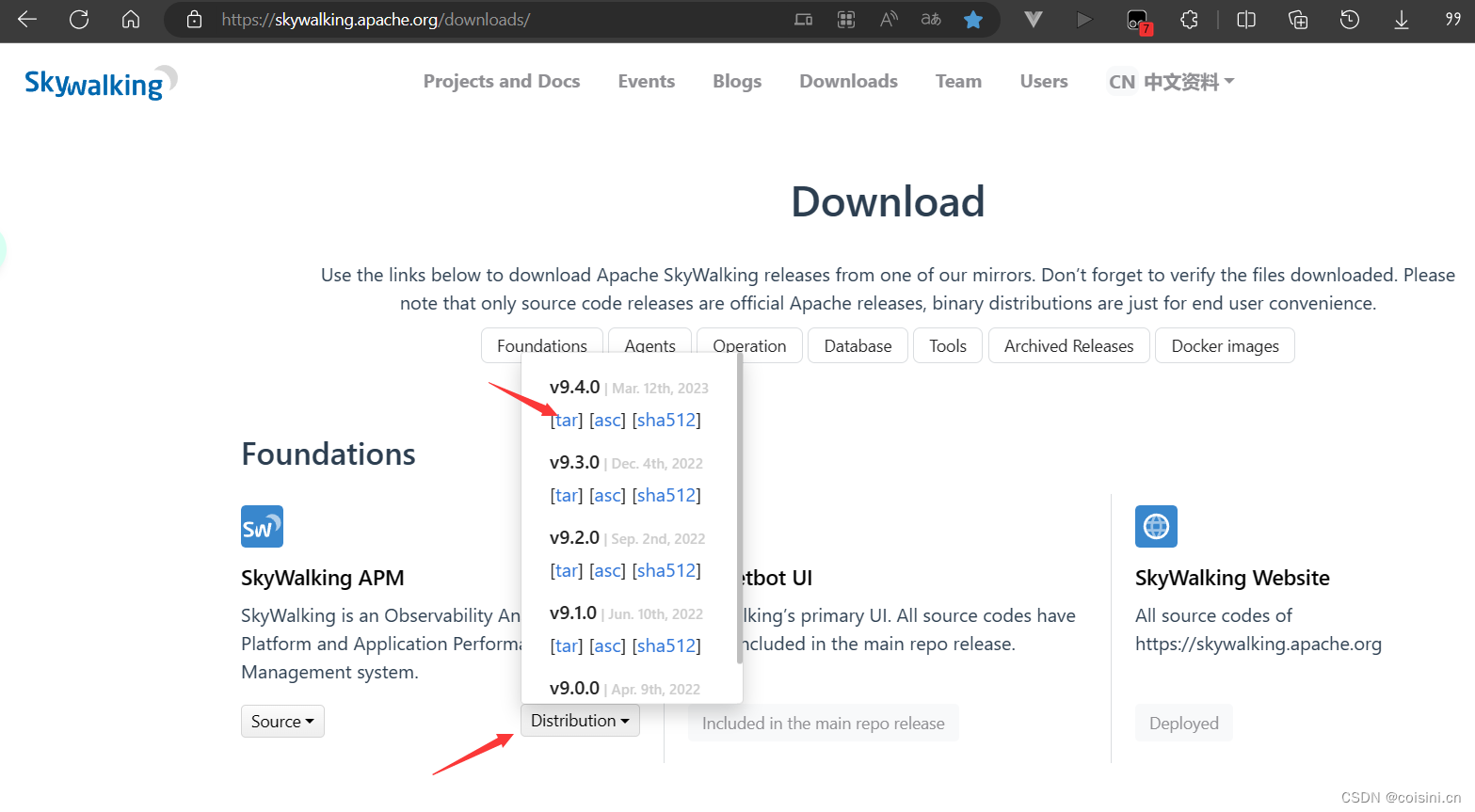
Task: Open the Events nav item
Action: pyautogui.click(x=647, y=81)
